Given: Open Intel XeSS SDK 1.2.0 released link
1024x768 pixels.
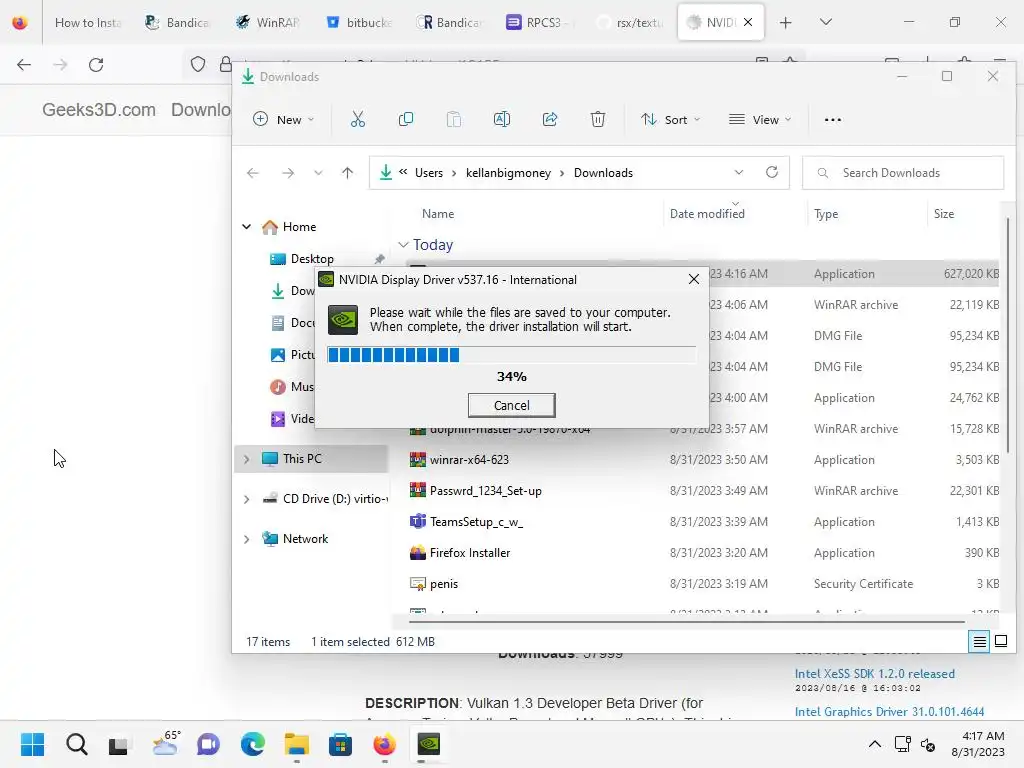Looking at the screenshot, I should (x=874, y=673).
